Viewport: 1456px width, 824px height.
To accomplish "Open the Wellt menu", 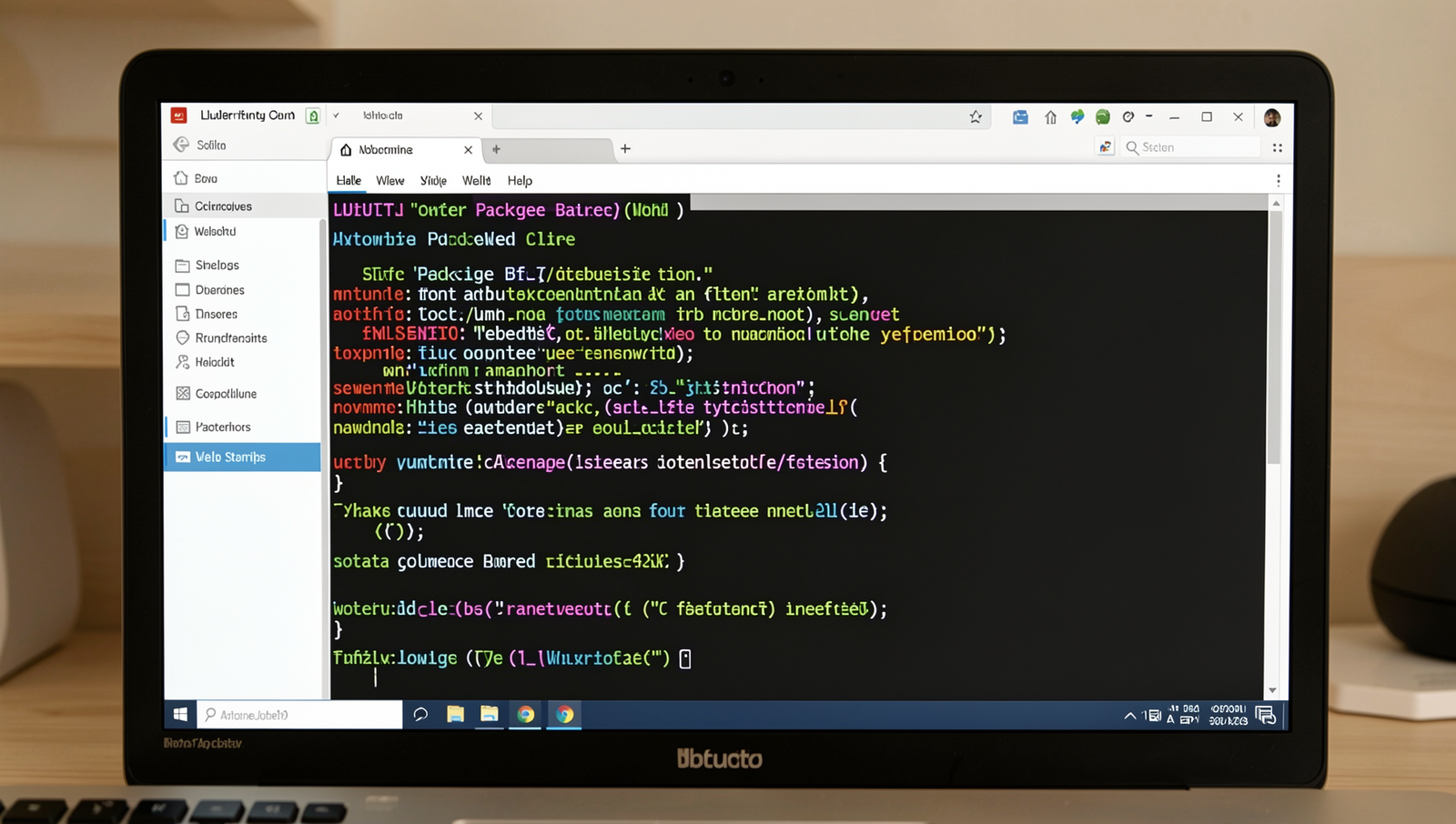I will 477,180.
